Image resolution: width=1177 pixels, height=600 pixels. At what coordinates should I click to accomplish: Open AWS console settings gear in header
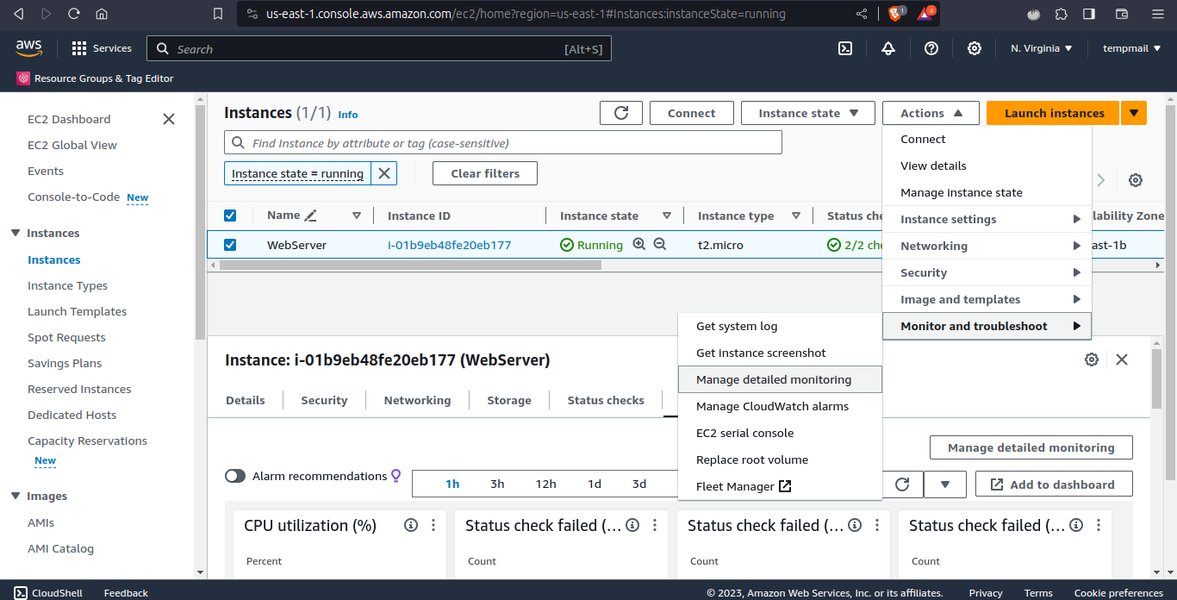974,49
